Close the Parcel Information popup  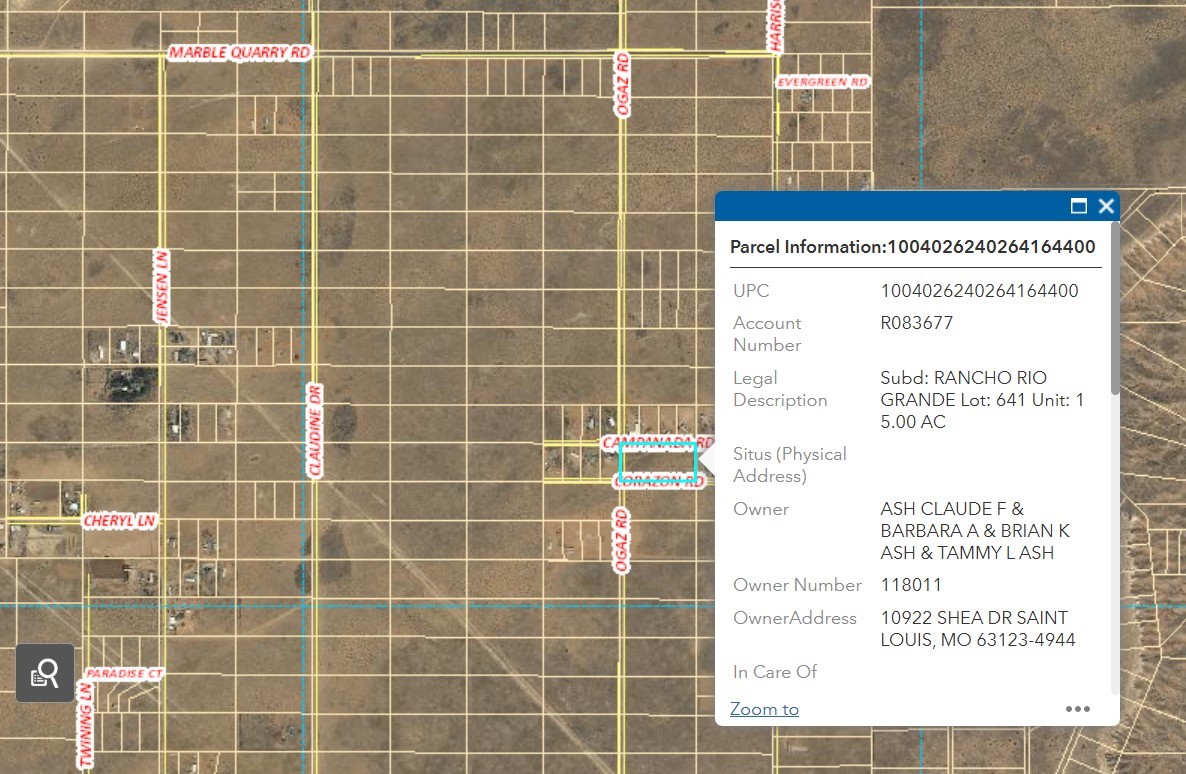click(x=1106, y=206)
